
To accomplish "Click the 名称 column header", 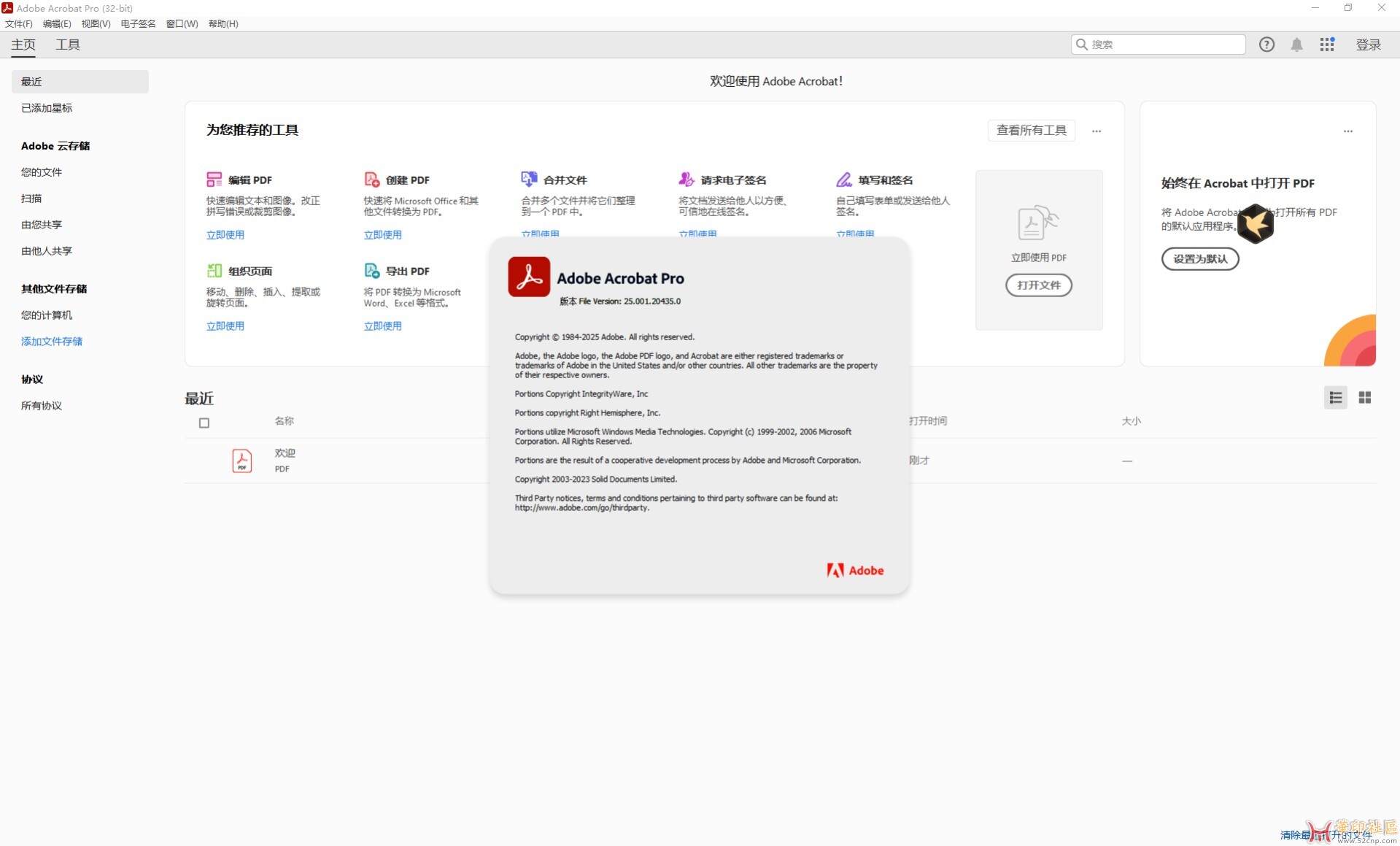I will pos(284,421).
